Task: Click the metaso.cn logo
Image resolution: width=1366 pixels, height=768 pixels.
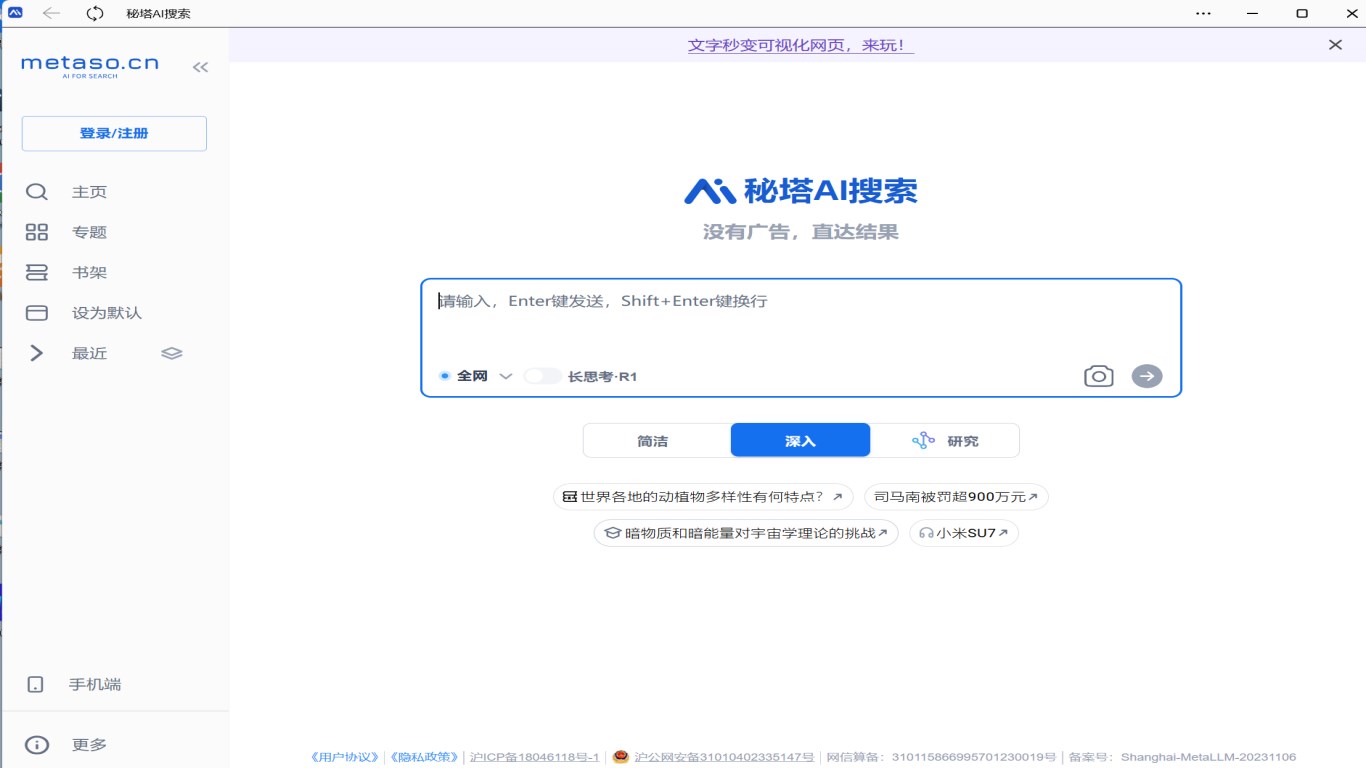Action: pyautogui.click(x=90, y=65)
